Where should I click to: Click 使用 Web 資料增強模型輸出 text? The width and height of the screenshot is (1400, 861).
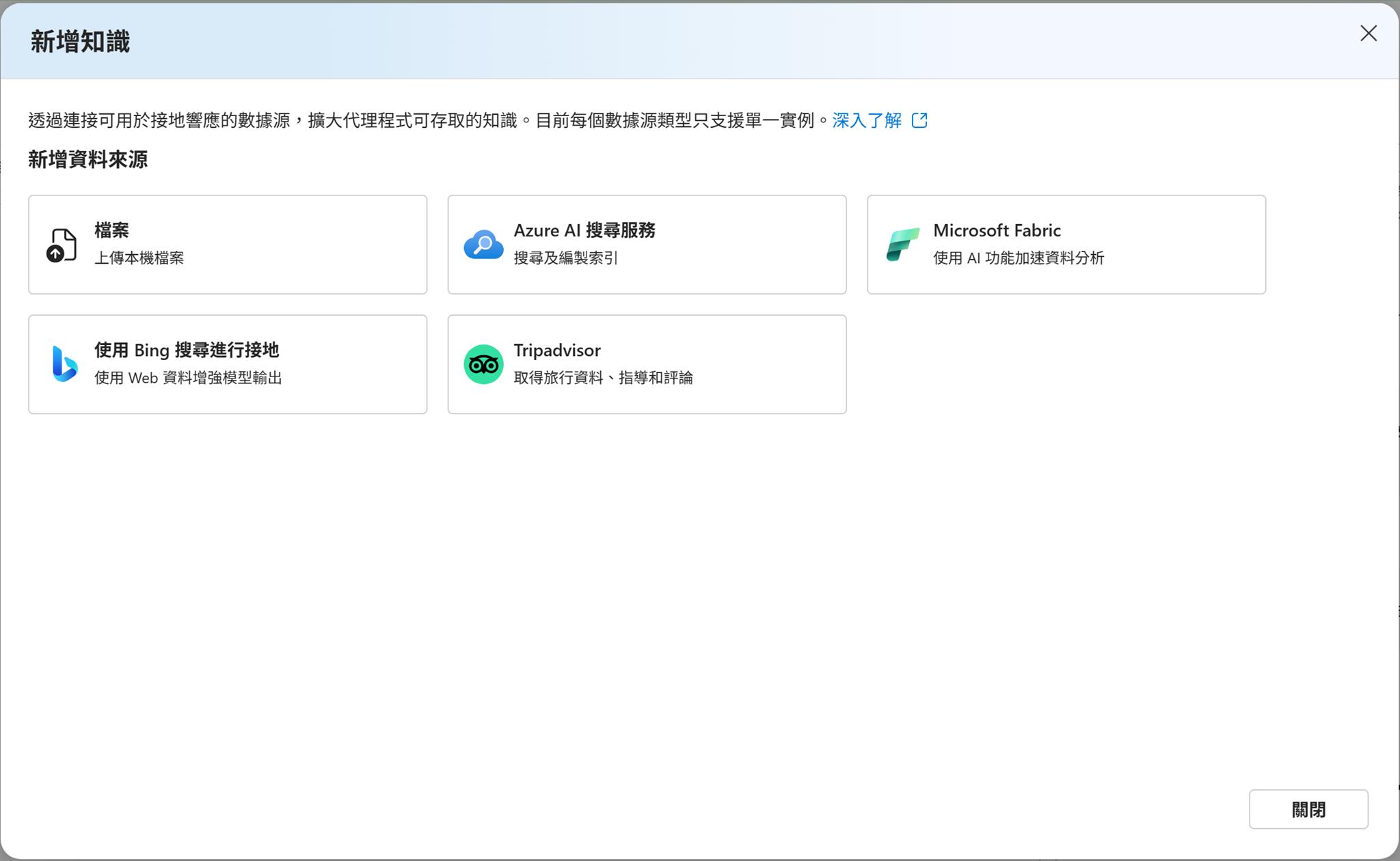pyautogui.click(x=188, y=377)
